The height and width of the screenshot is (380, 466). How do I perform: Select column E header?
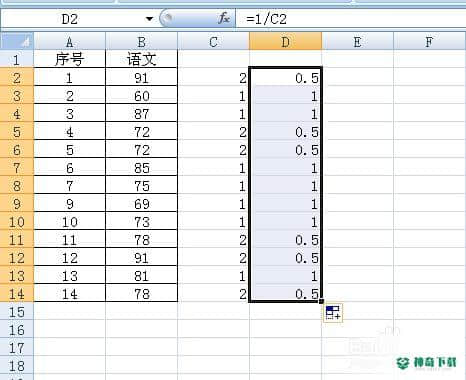pos(357,42)
